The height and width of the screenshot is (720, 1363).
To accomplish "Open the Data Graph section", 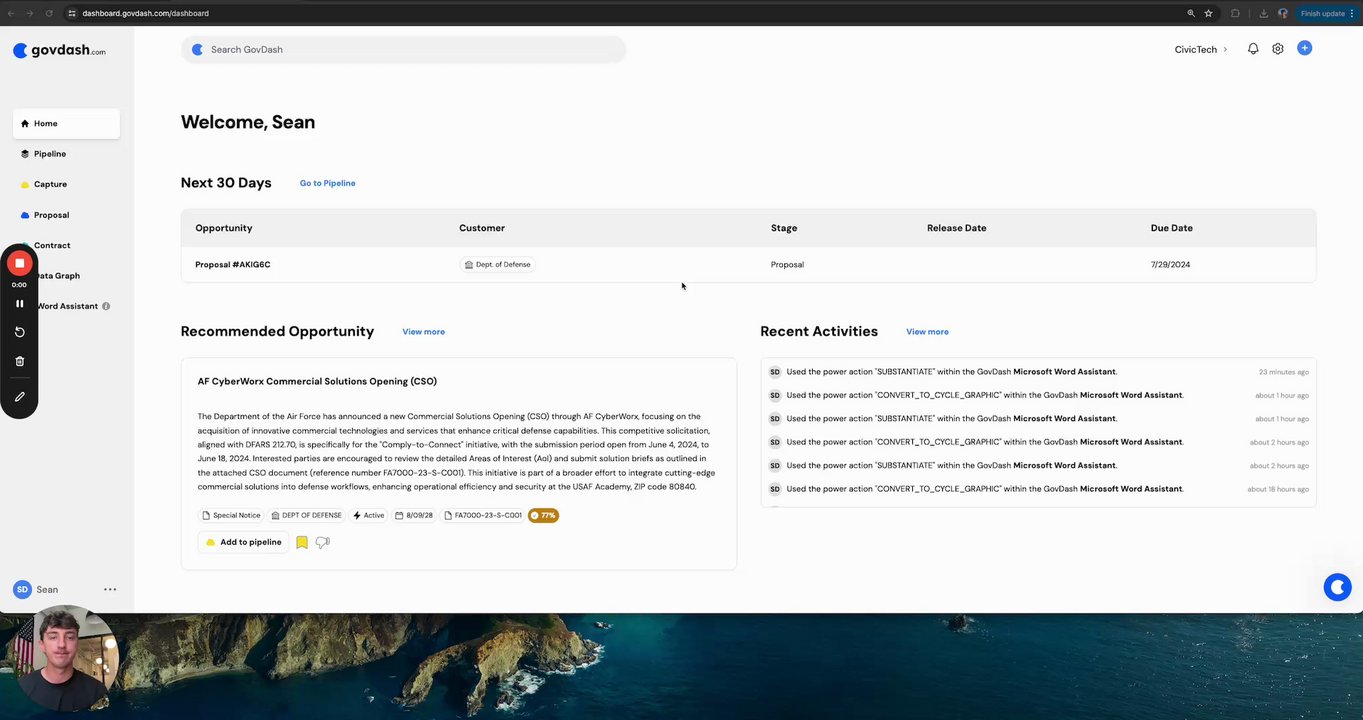I will pyautogui.click(x=59, y=276).
